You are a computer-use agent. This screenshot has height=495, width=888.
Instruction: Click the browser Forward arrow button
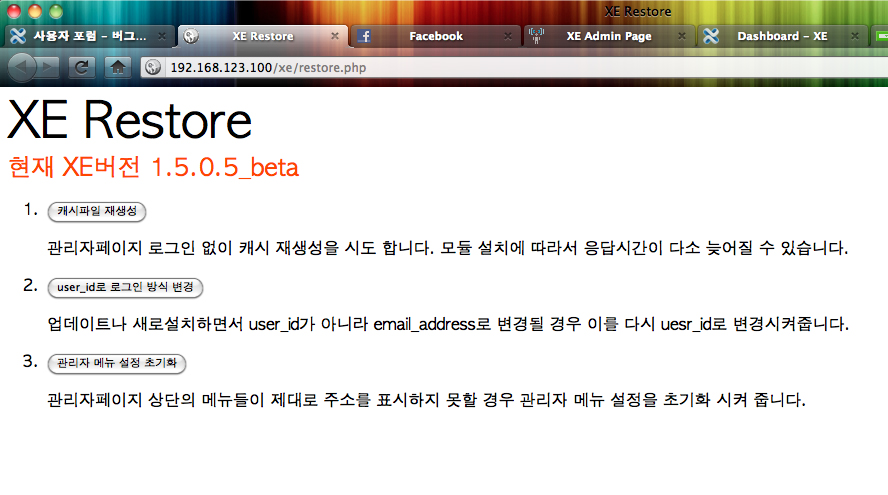[x=48, y=67]
